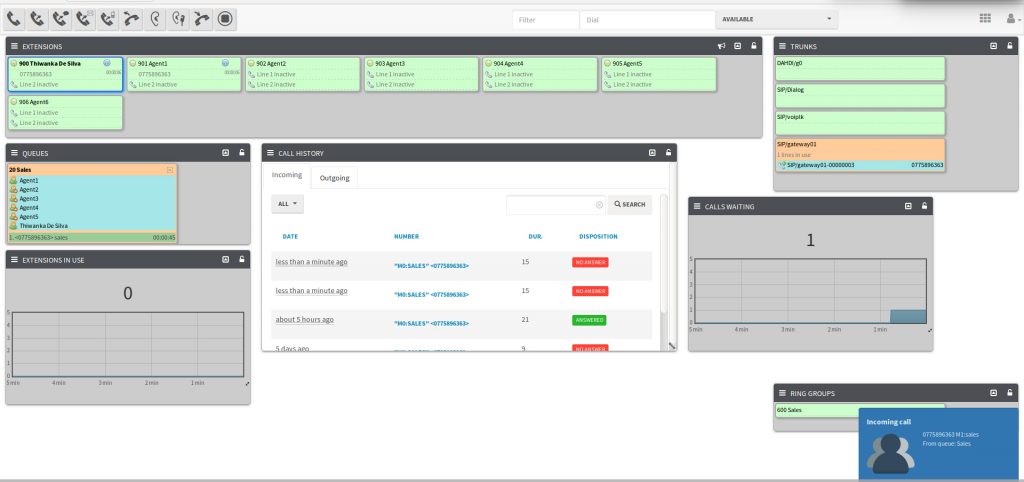The height and width of the screenshot is (482, 1024).
Task: Click the status icon of extension 906 Agent6
Action: [x=13, y=103]
